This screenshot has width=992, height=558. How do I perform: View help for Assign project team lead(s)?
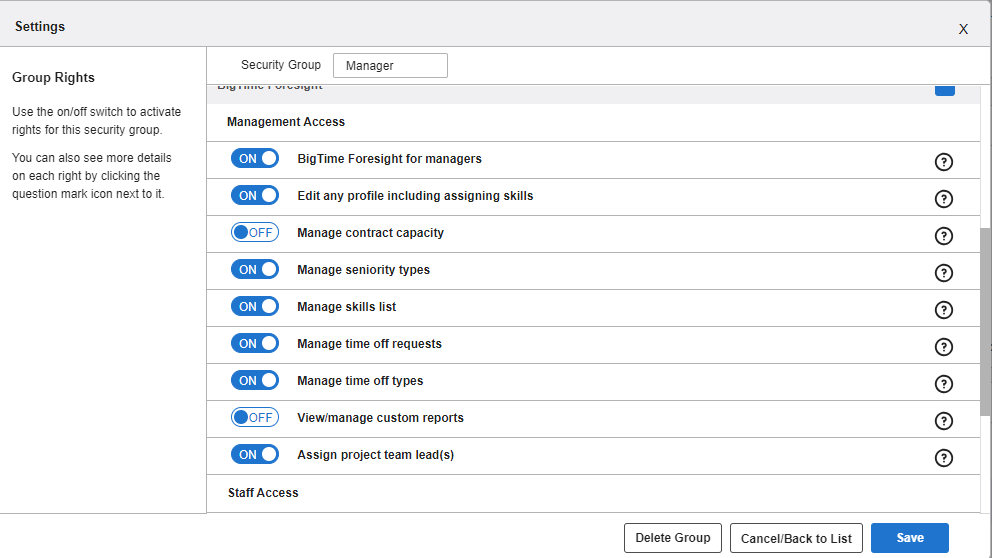pos(943,458)
